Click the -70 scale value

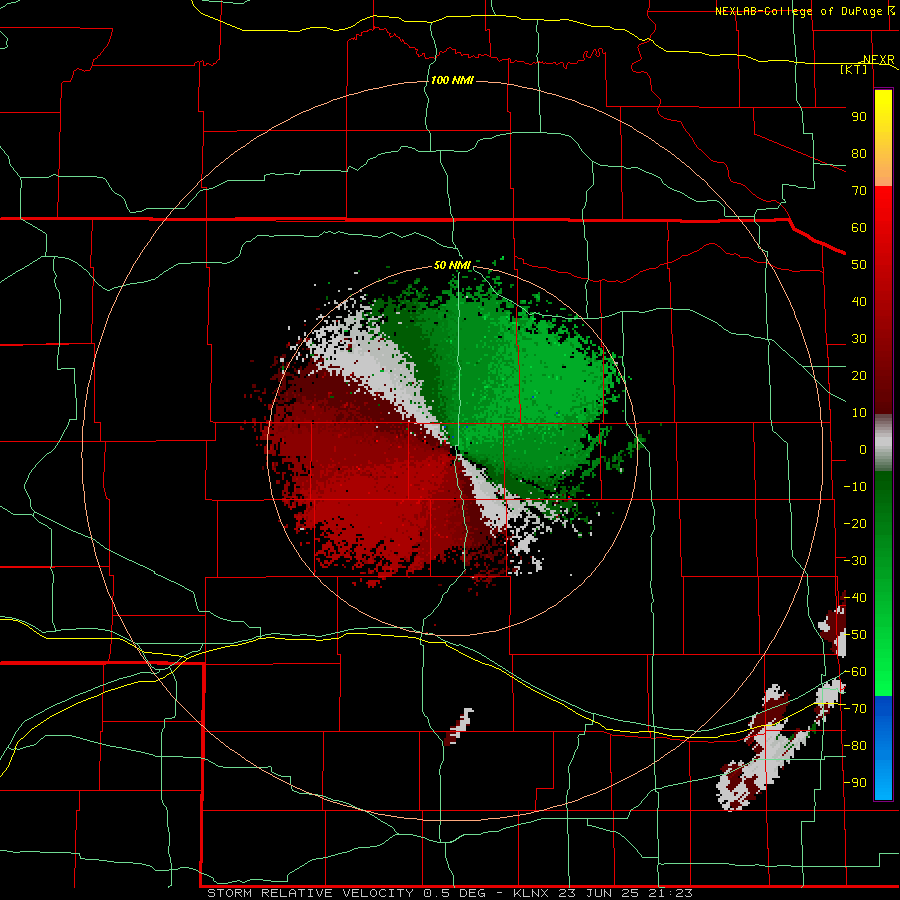(x=855, y=709)
